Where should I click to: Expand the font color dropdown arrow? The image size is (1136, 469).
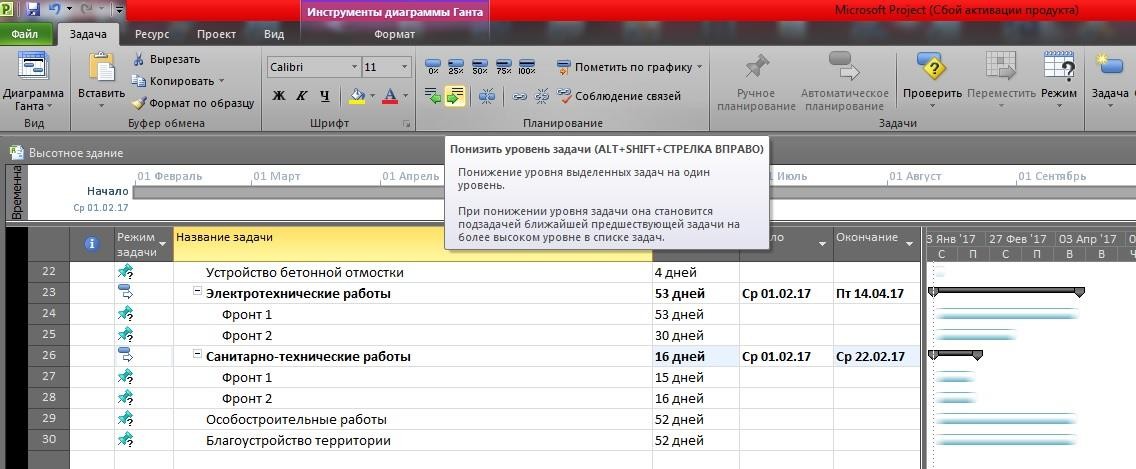click(406, 96)
